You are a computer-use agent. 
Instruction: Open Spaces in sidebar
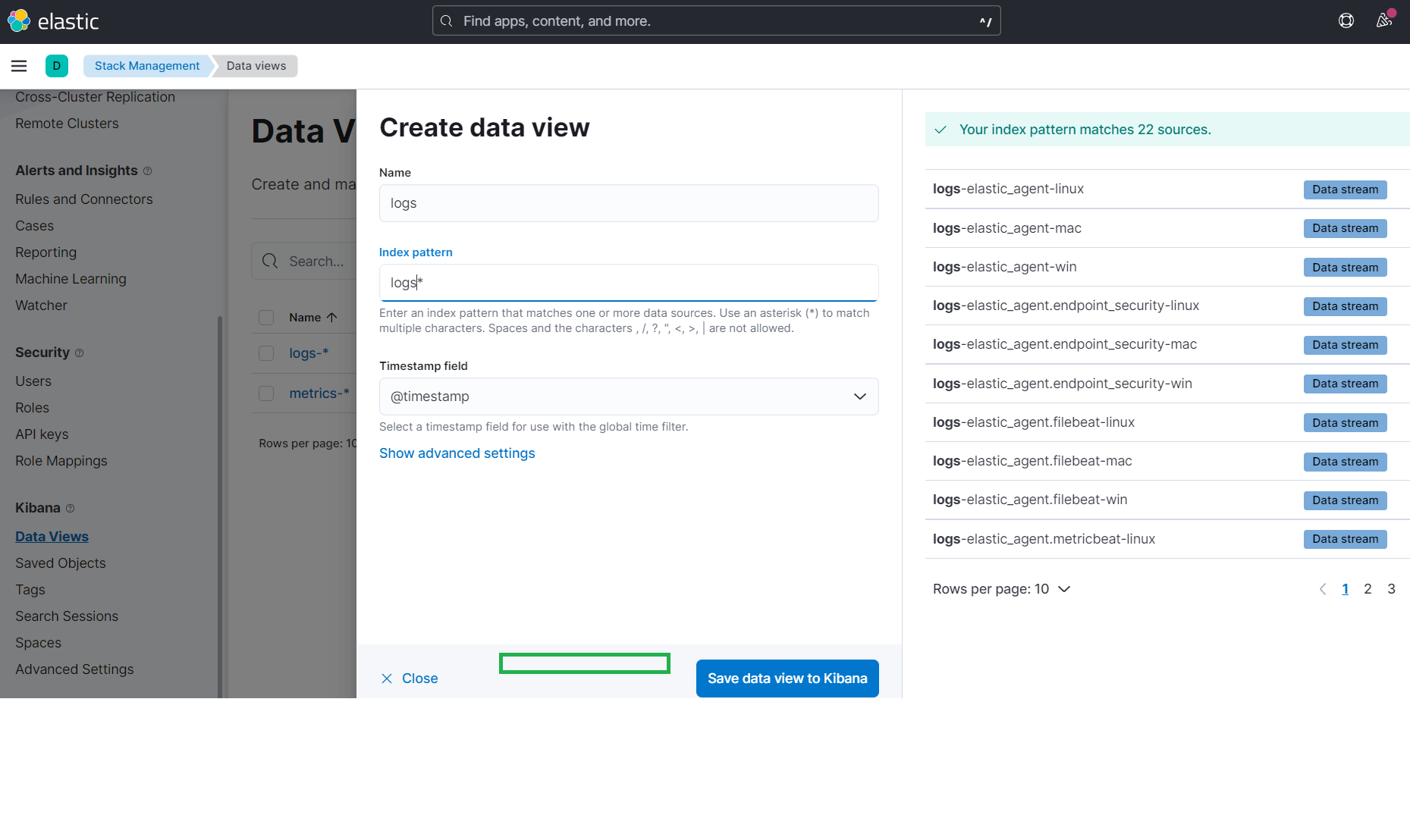[x=38, y=643]
